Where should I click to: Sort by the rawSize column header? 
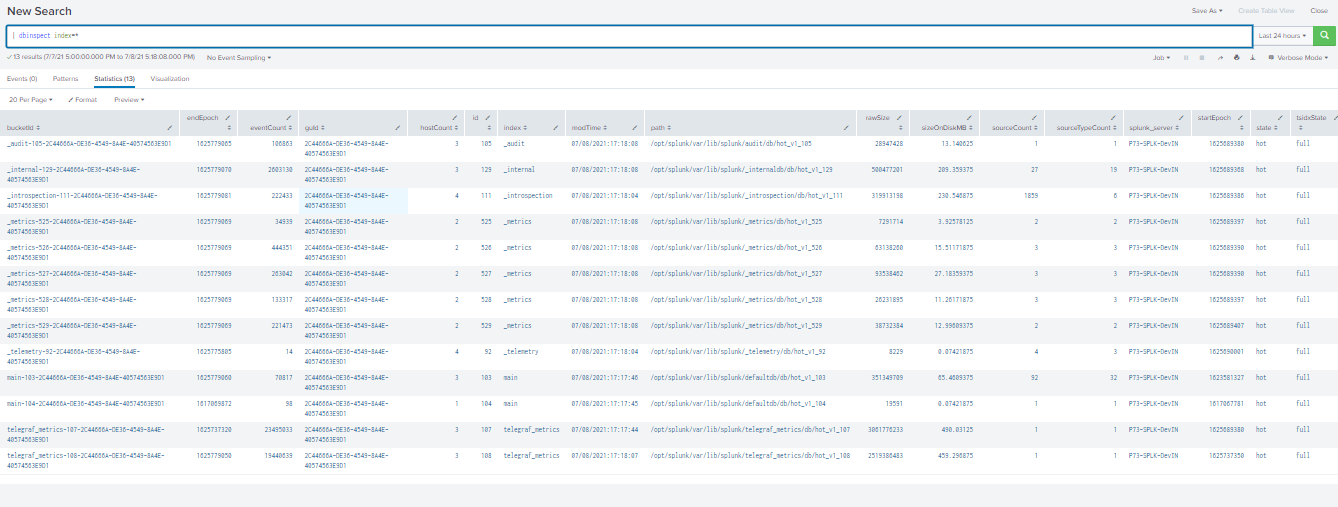click(x=880, y=118)
